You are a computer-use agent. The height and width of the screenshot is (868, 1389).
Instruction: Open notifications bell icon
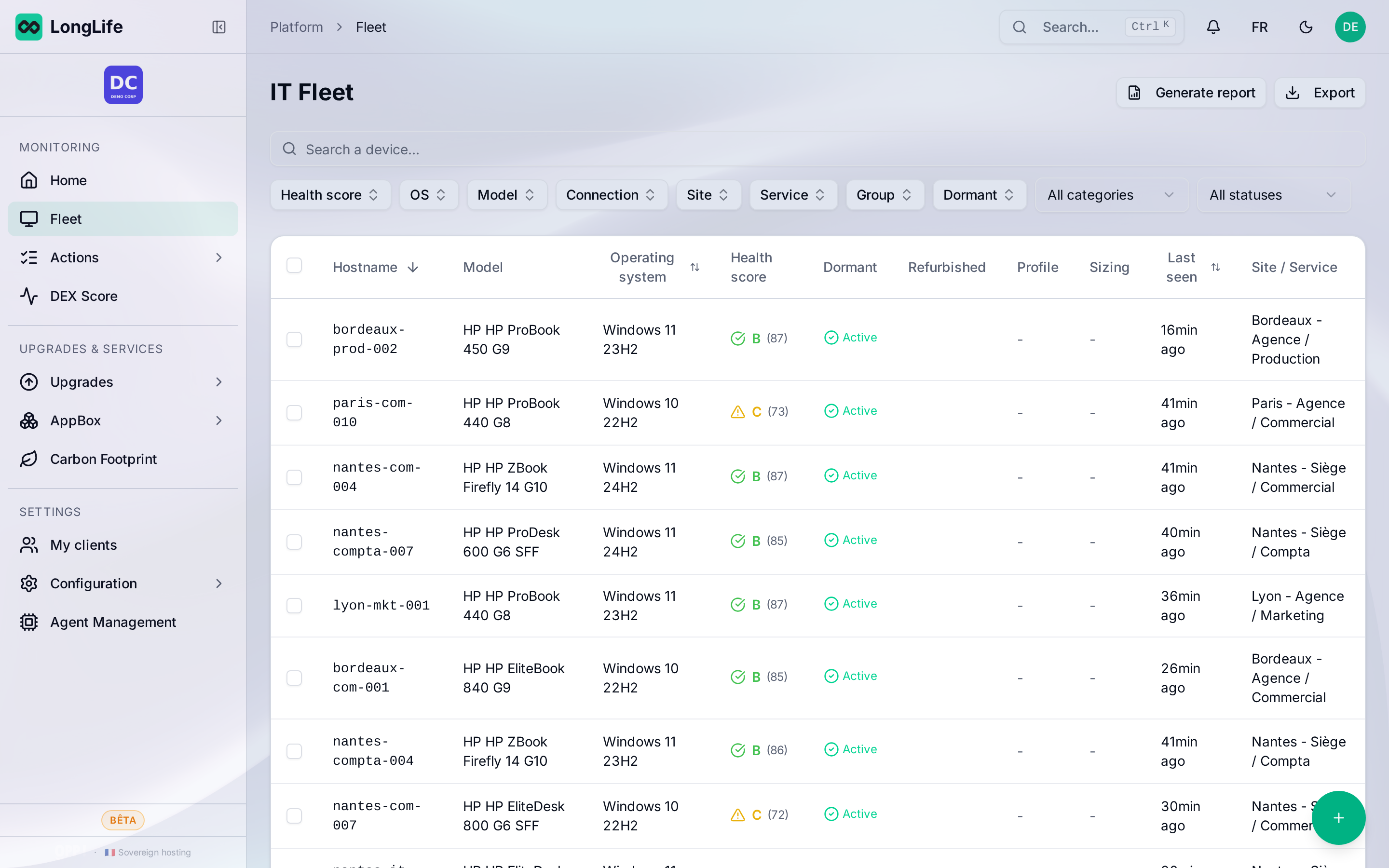[1213, 27]
